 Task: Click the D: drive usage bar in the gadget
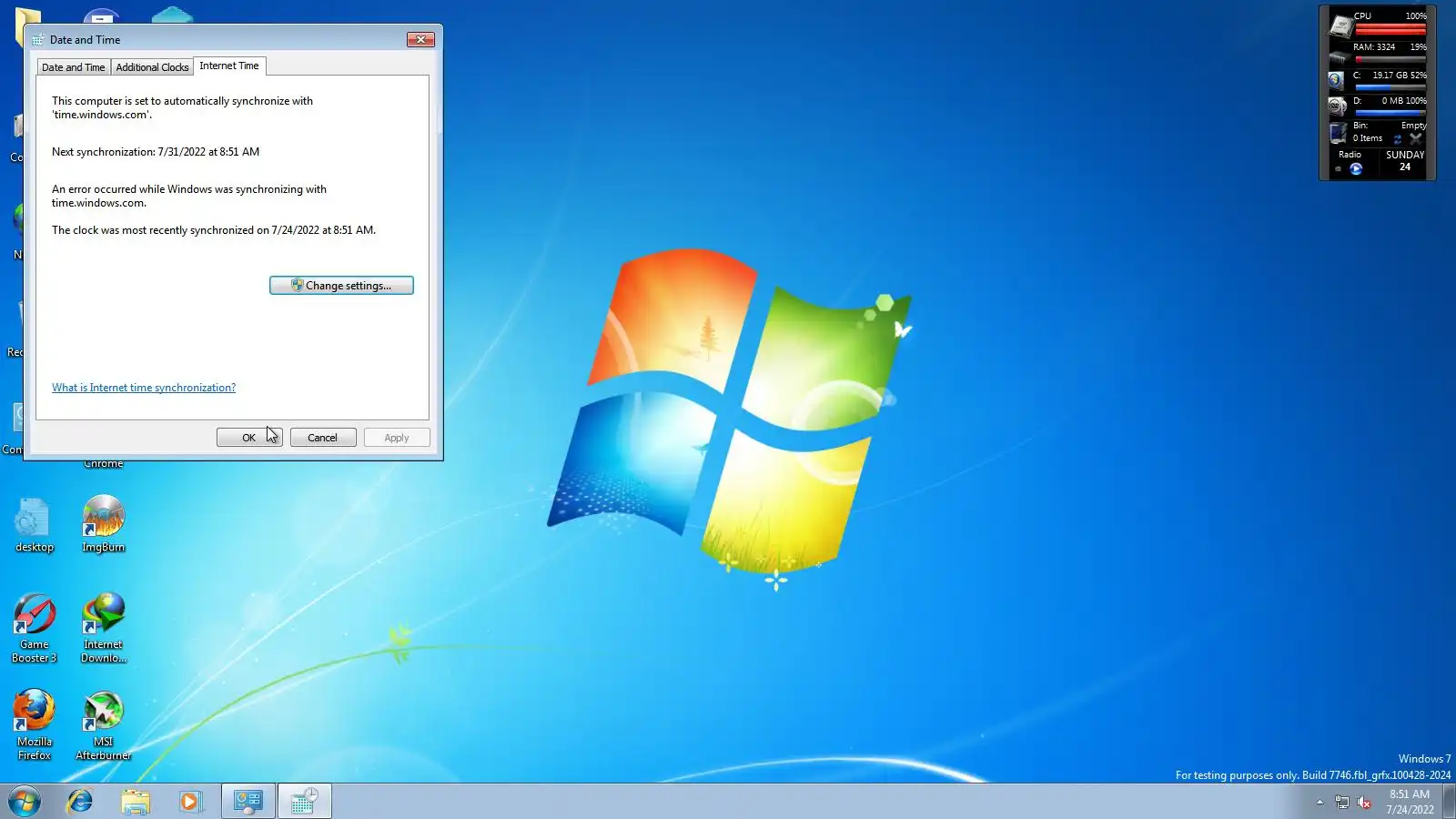(x=1390, y=113)
